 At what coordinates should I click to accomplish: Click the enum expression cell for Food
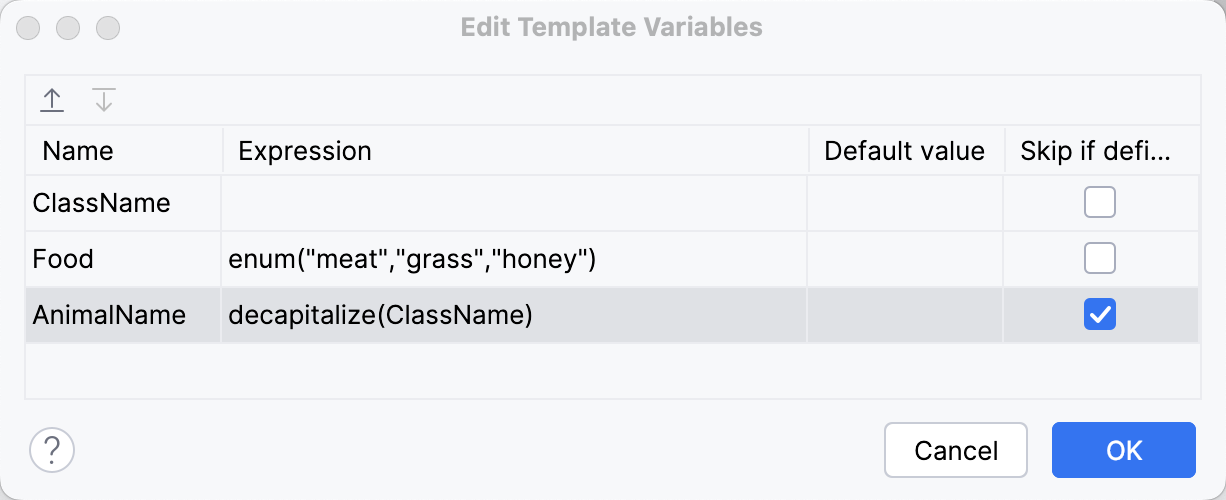pos(412,259)
